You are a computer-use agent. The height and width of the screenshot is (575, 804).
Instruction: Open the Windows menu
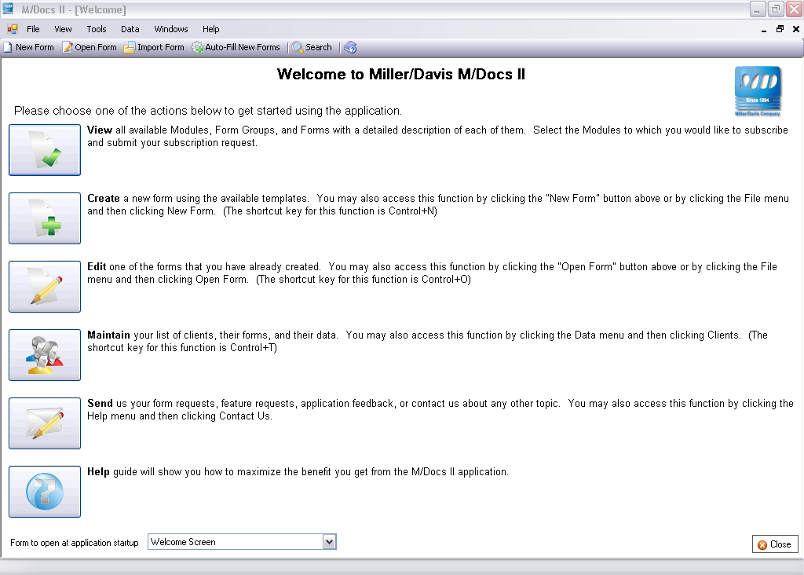click(x=171, y=29)
